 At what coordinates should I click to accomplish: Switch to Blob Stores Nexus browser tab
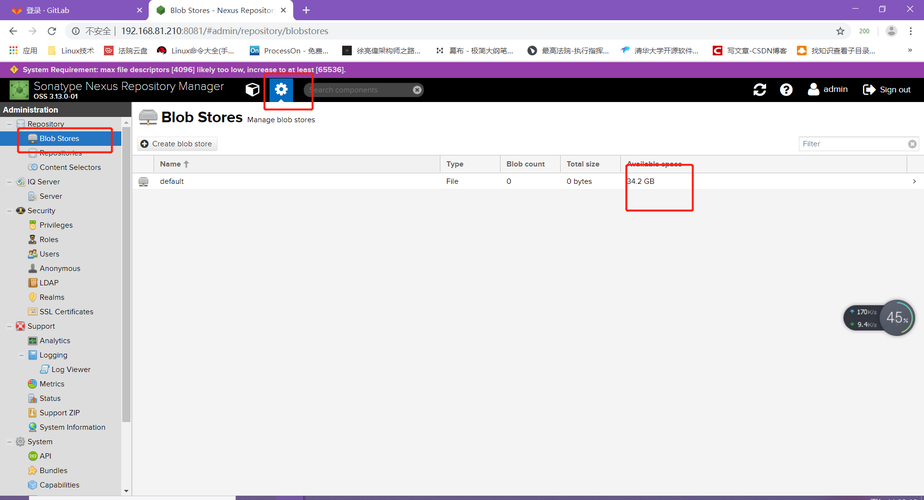(221, 10)
